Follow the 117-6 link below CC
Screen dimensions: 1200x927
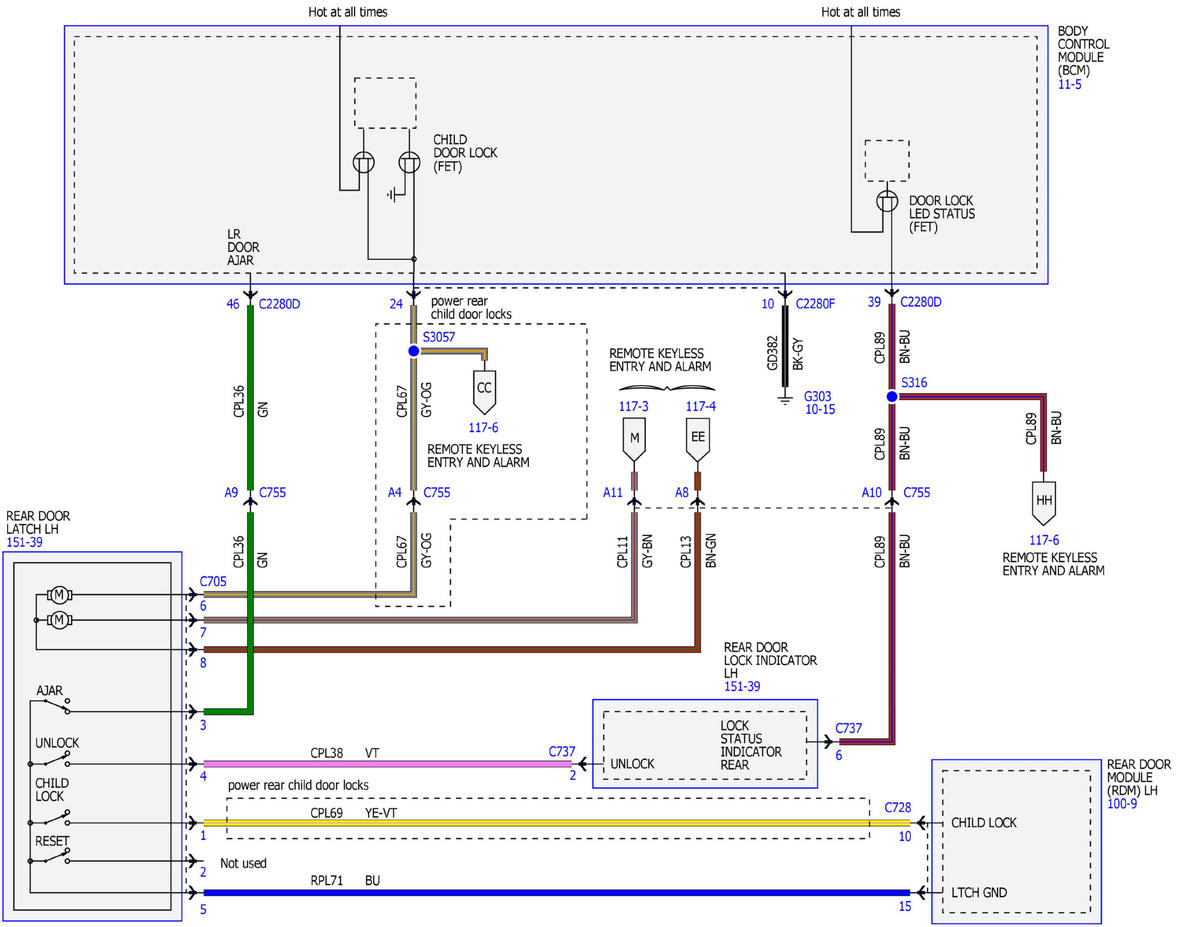tap(483, 427)
